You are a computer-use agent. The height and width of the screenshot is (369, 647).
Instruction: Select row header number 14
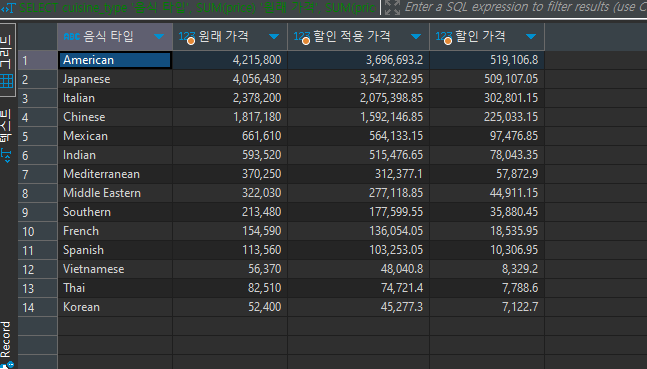(x=38, y=307)
